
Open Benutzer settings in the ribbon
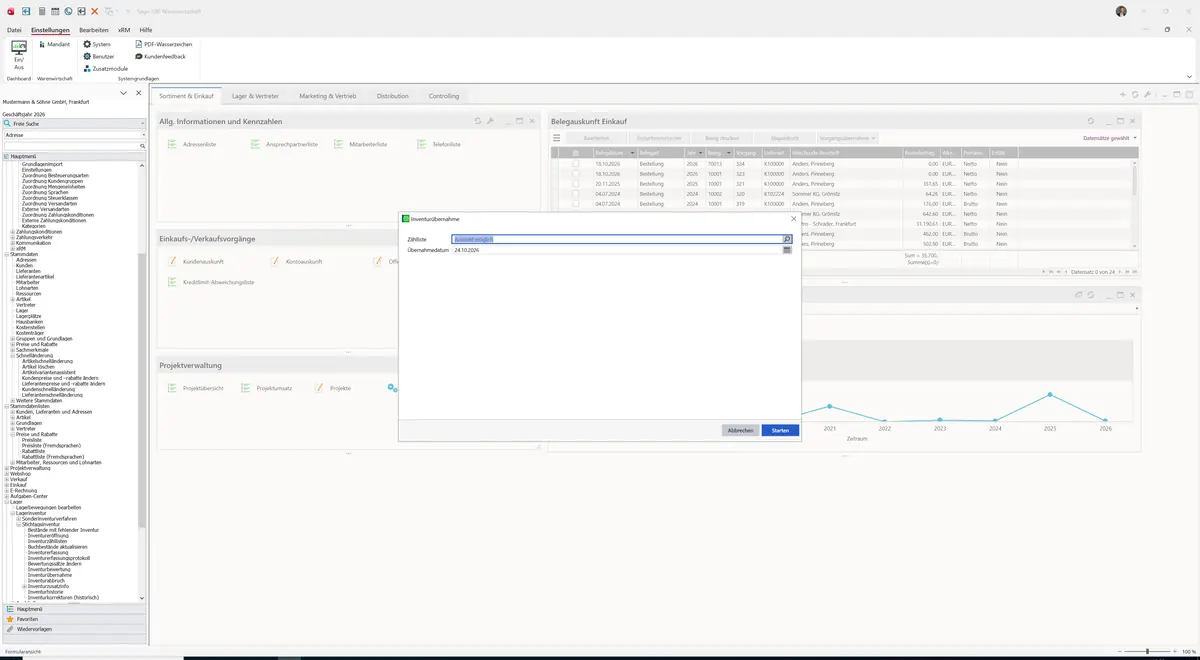click(x=98, y=56)
